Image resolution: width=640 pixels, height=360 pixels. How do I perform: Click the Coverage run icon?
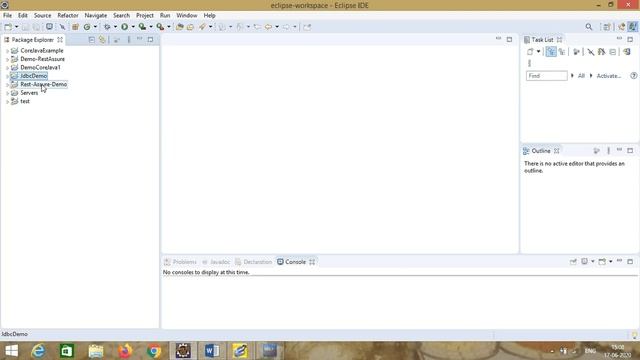[142, 27]
